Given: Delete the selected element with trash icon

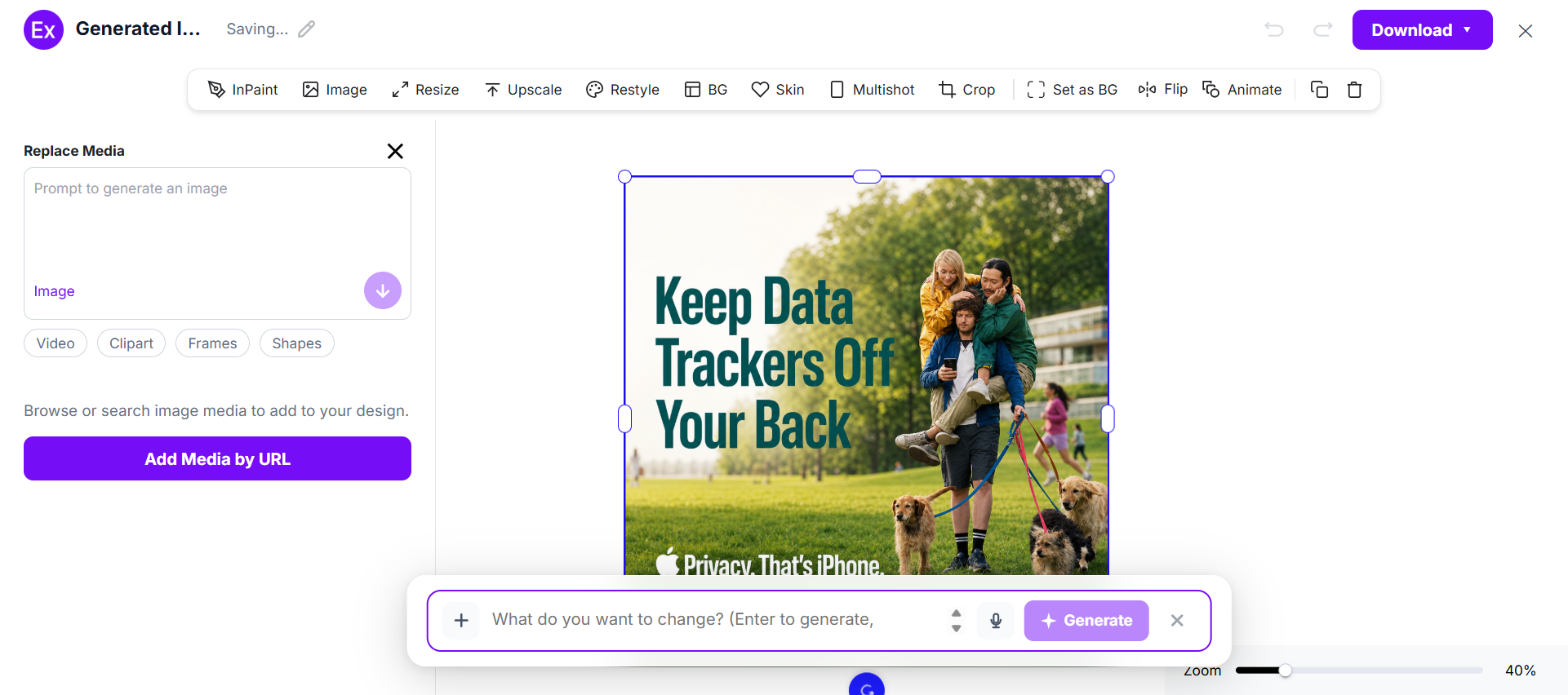Looking at the screenshot, I should pos(1355,90).
